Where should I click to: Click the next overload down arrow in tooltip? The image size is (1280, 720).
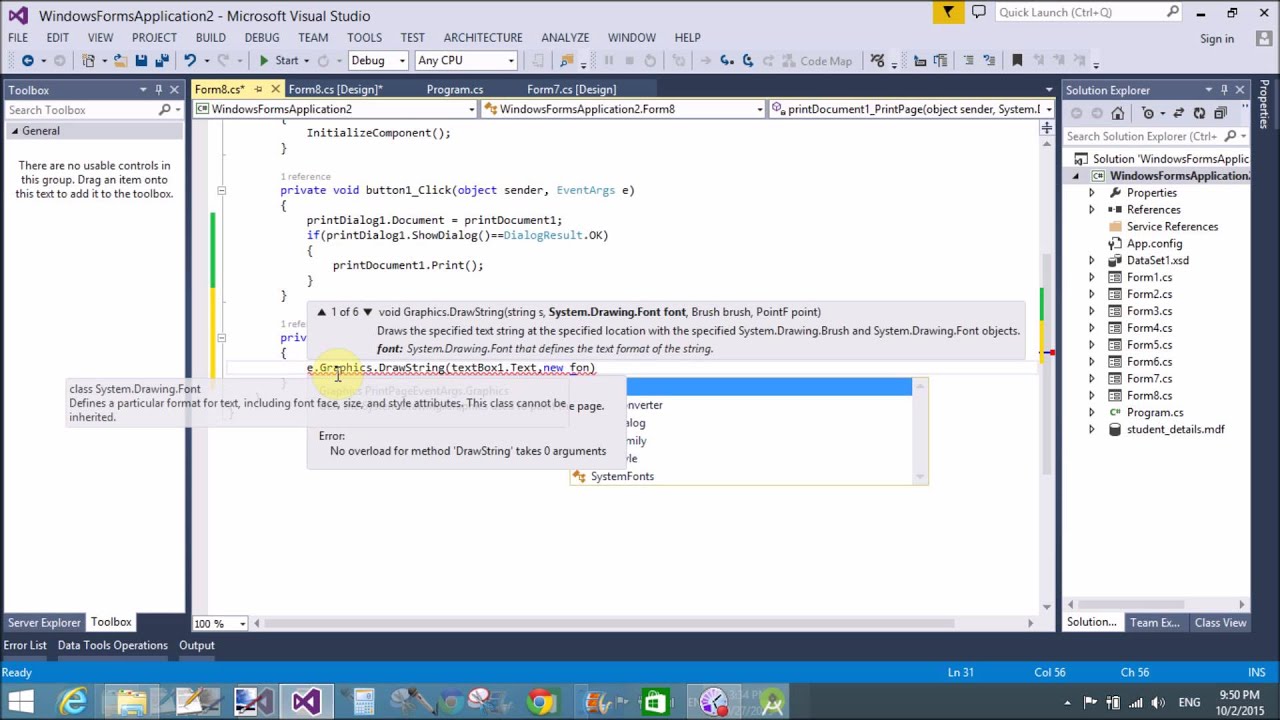(x=368, y=312)
